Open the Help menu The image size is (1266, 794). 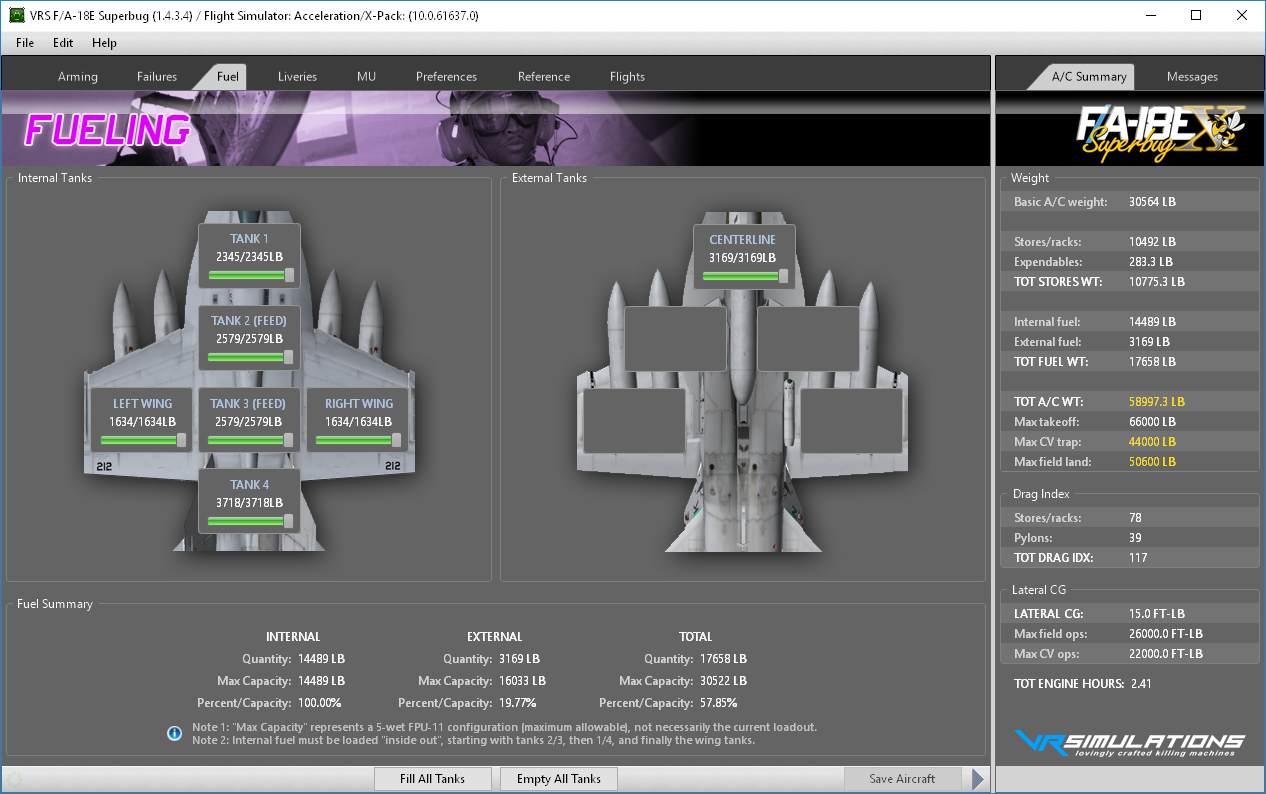click(104, 43)
